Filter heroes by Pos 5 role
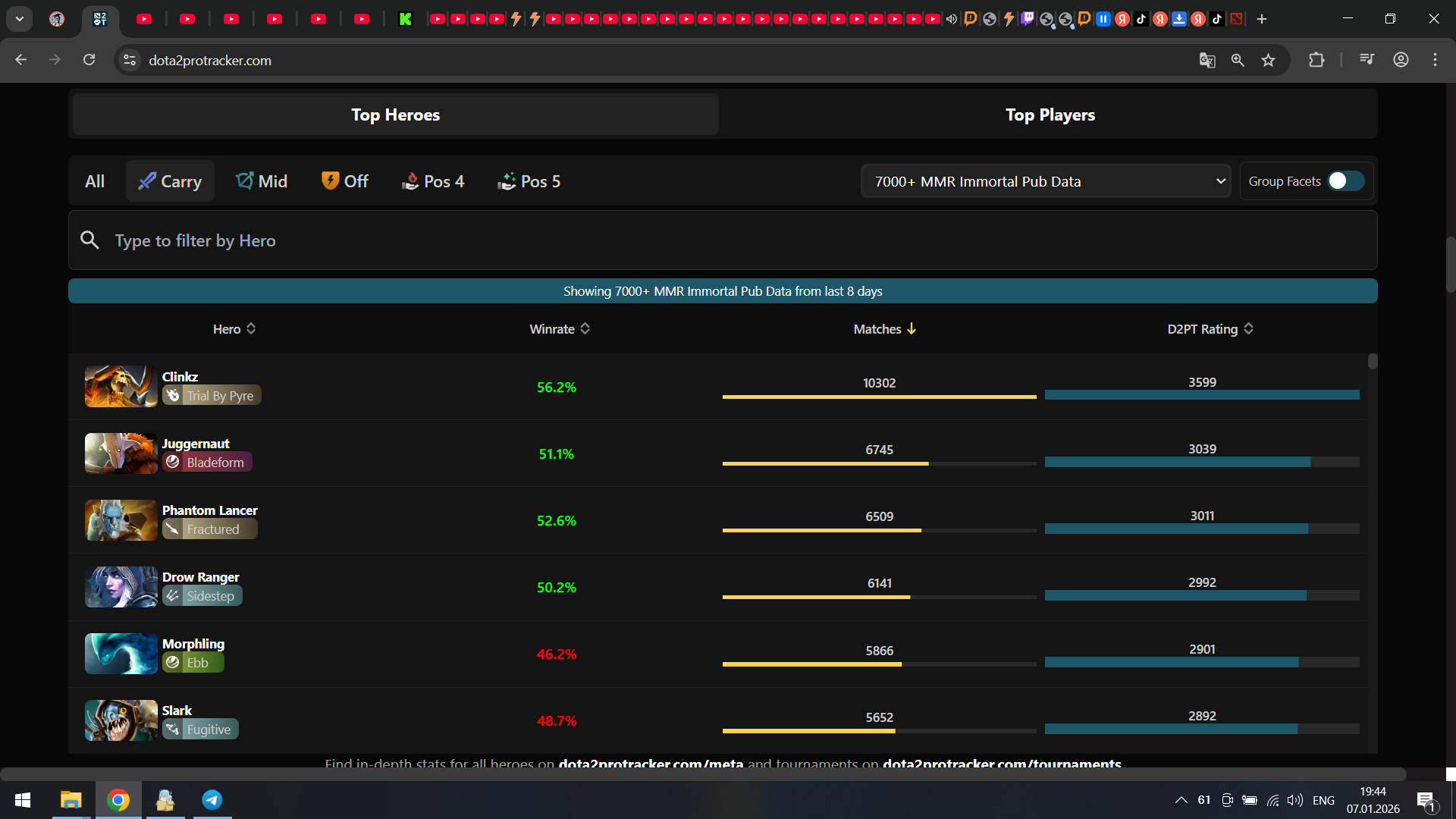The image size is (1456, 819). (529, 181)
